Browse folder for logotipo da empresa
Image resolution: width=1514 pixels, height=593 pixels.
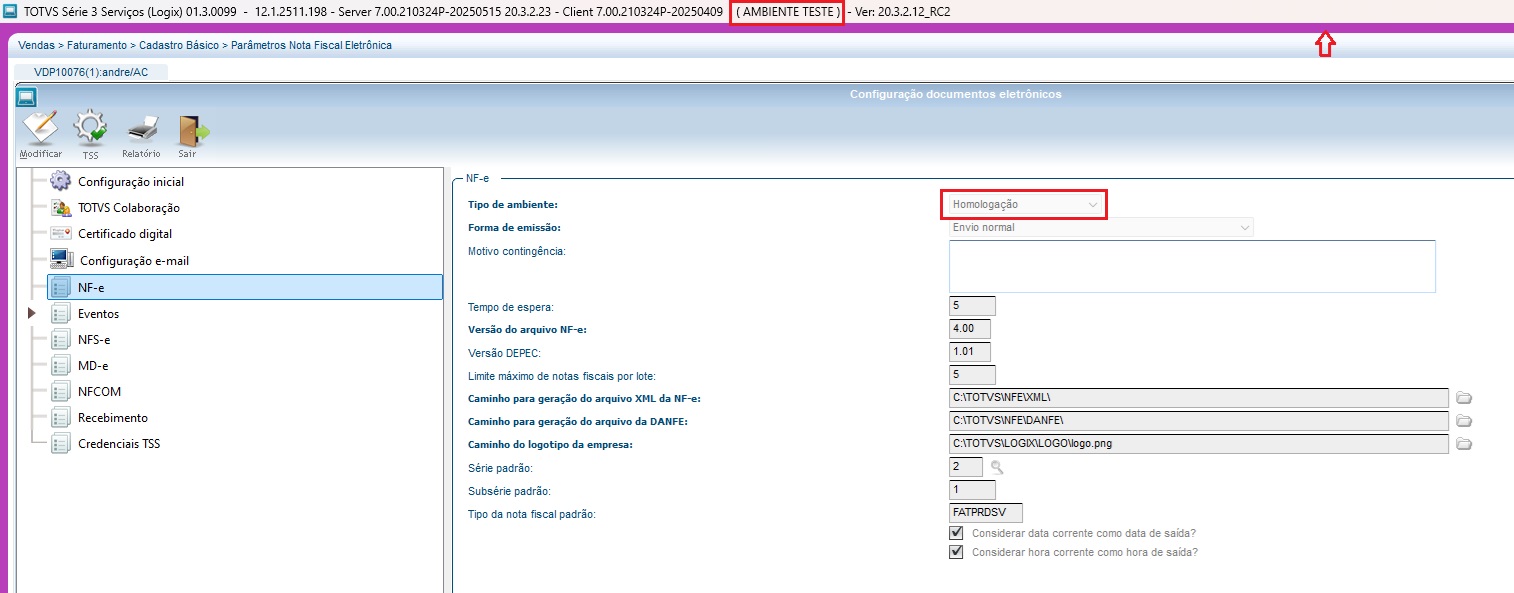[1465, 444]
